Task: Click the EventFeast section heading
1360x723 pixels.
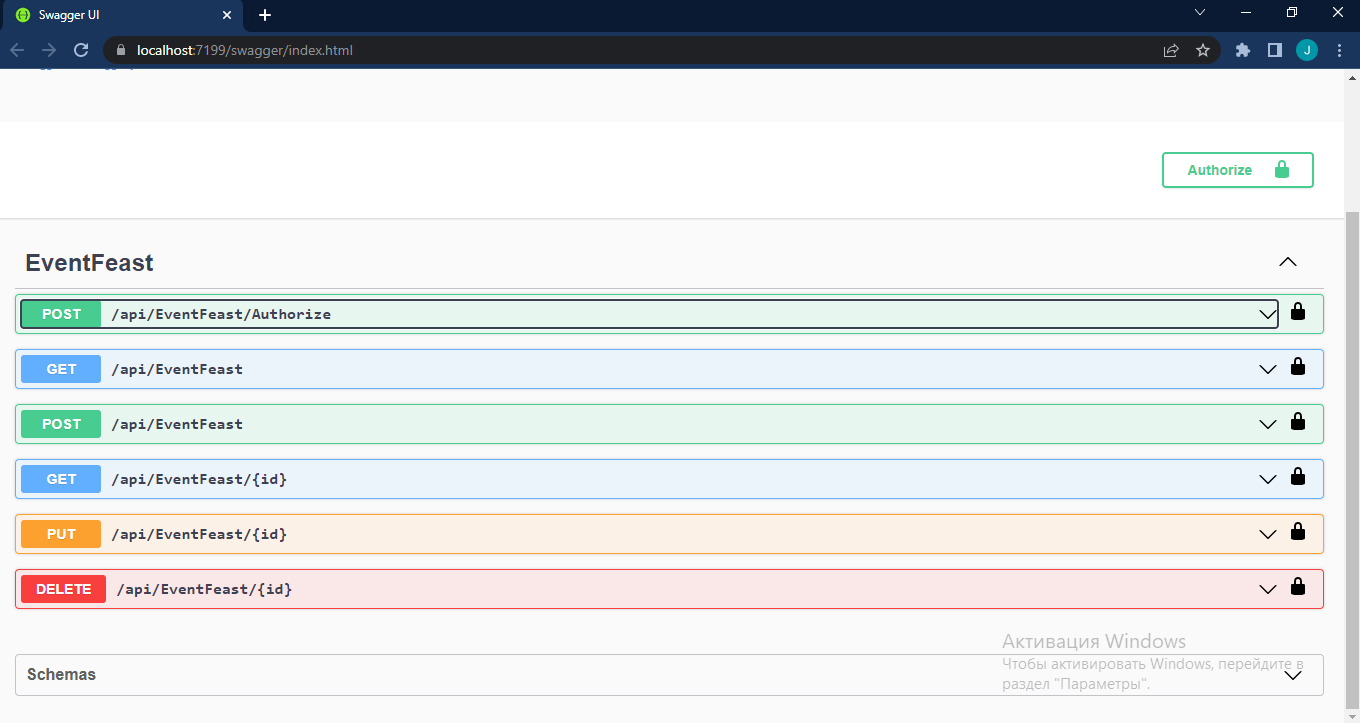Action: pyautogui.click(x=89, y=263)
